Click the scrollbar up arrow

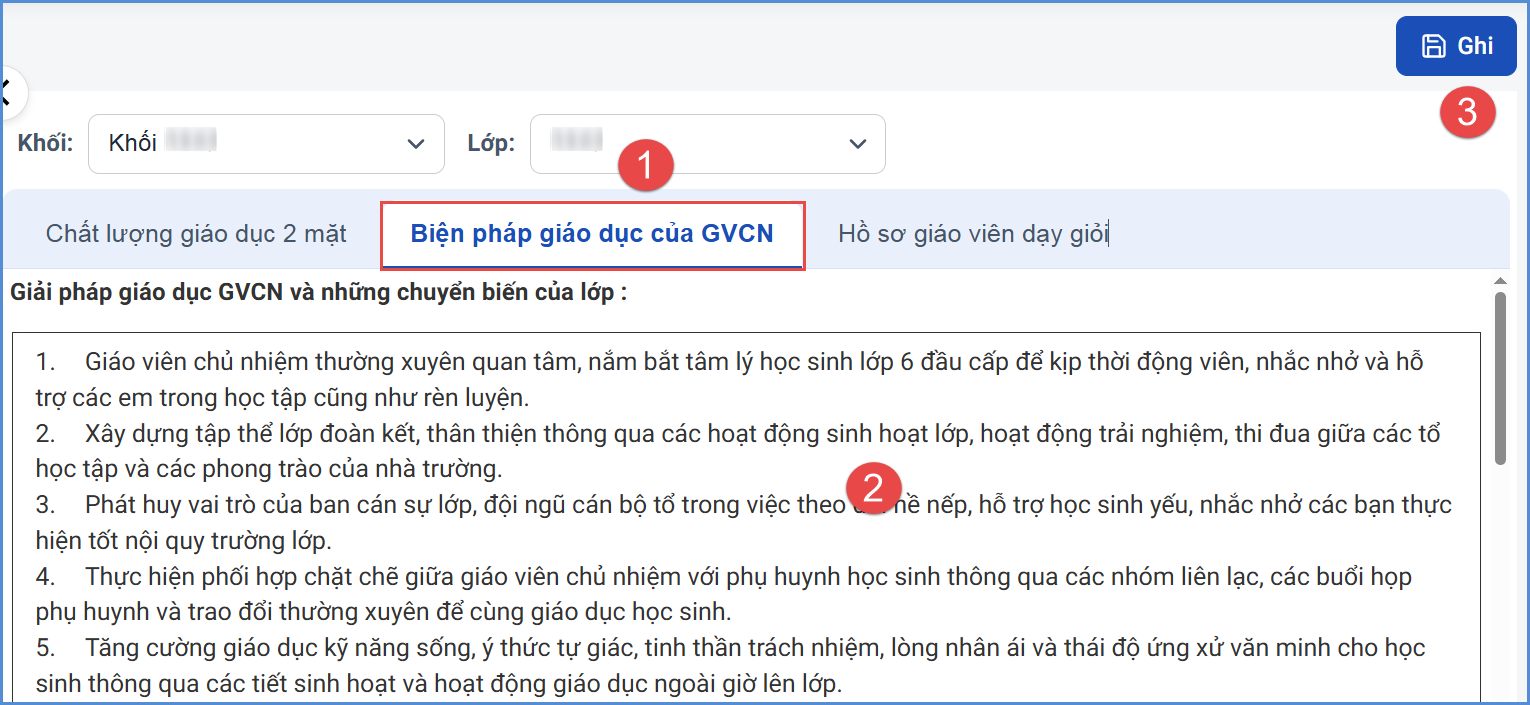click(x=1500, y=281)
